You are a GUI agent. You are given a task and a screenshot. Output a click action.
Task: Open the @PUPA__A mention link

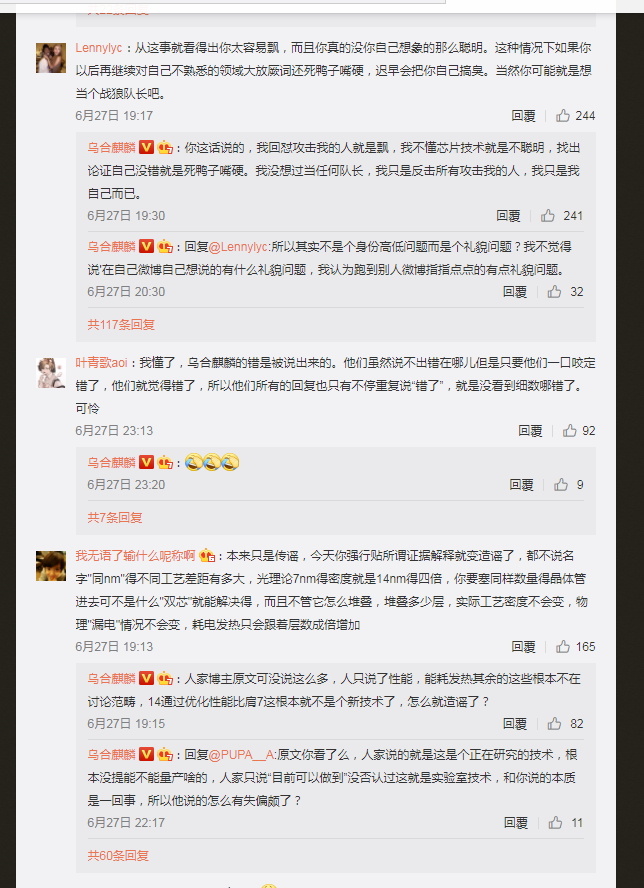(x=241, y=754)
